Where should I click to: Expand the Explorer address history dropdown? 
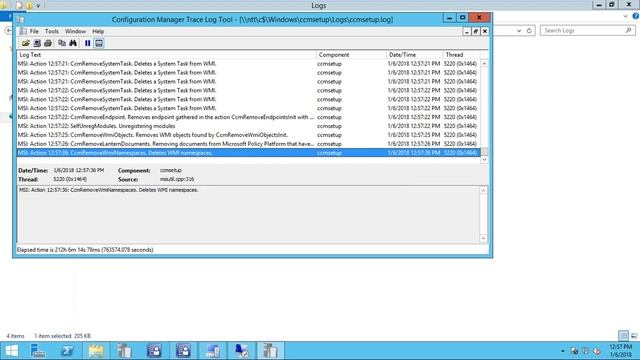tap(519, 31)
